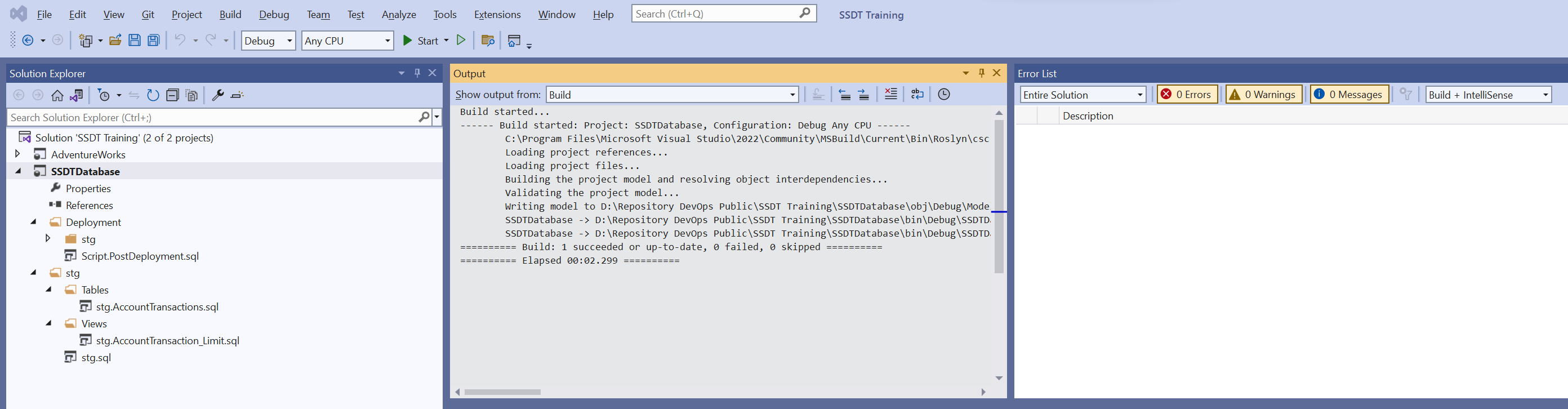Screen dimensions: 1568x409
Task: Click the Start debugging button
Action: click(421, 41)
